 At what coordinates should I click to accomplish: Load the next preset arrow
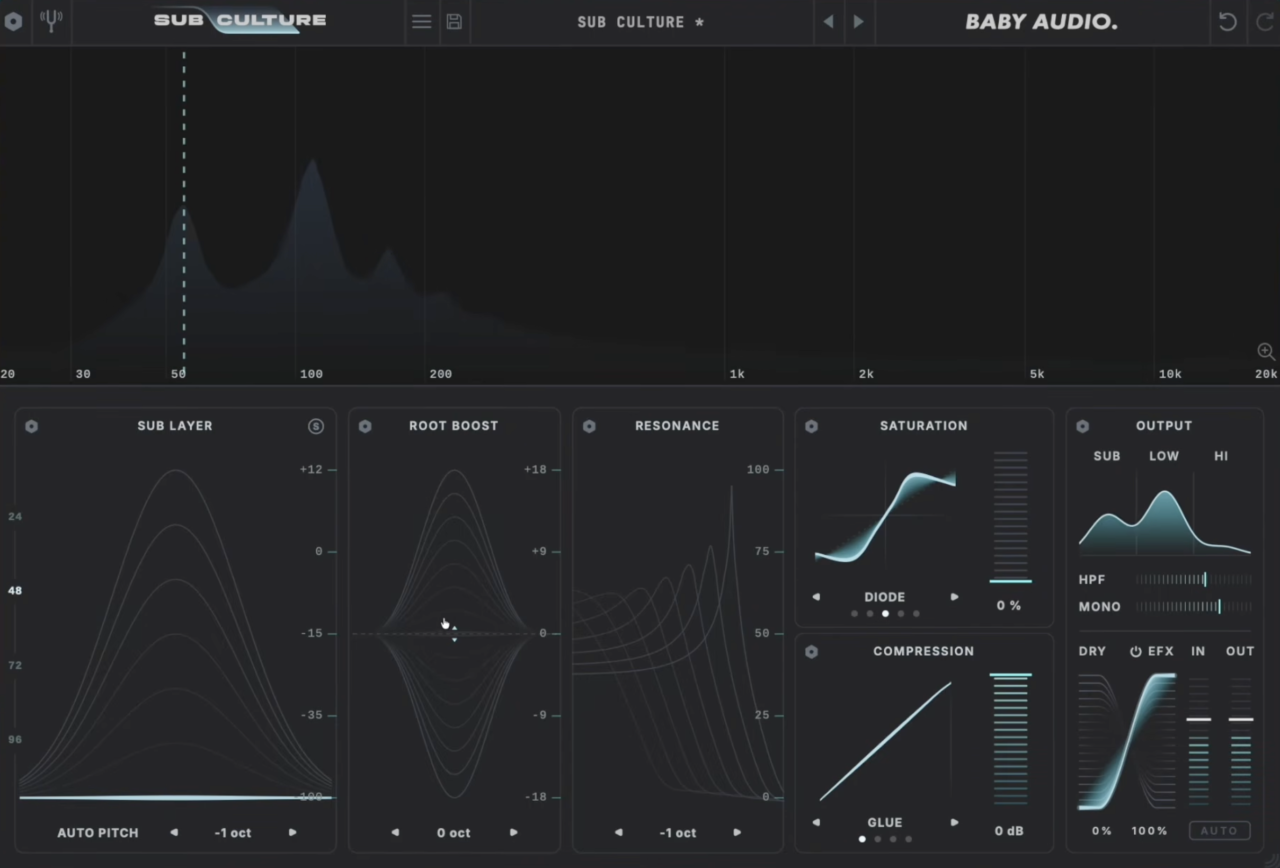(858, 22)
